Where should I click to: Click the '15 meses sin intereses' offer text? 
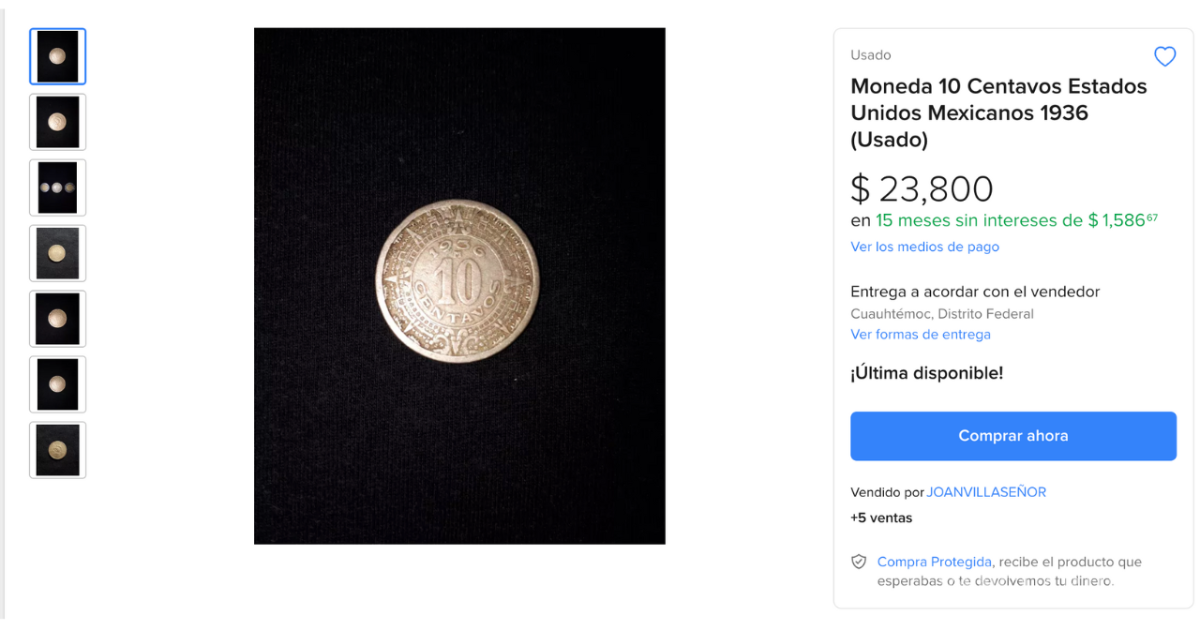click(978, 221)
